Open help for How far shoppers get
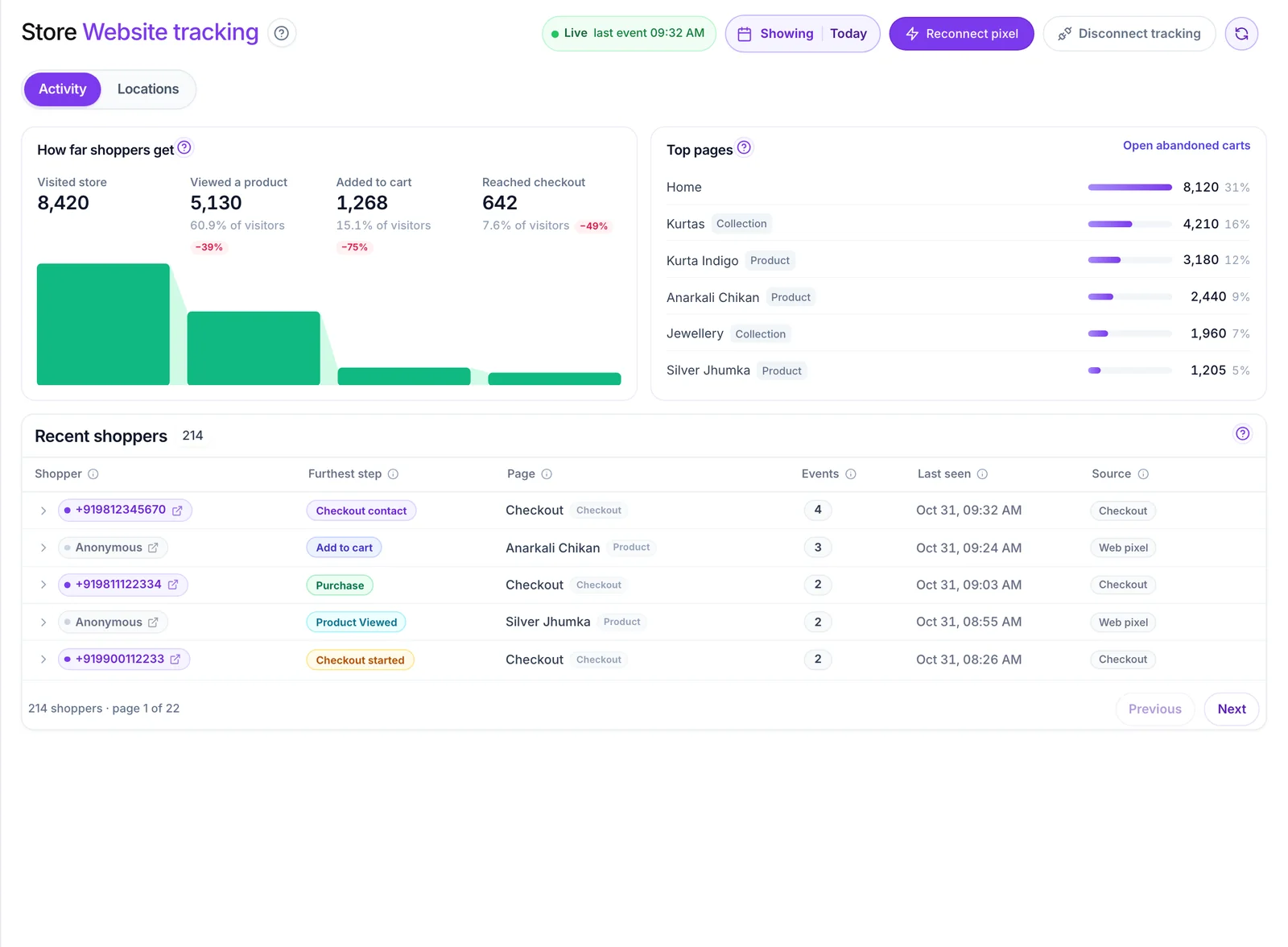 pyautogui.click(x=184, y=147)
